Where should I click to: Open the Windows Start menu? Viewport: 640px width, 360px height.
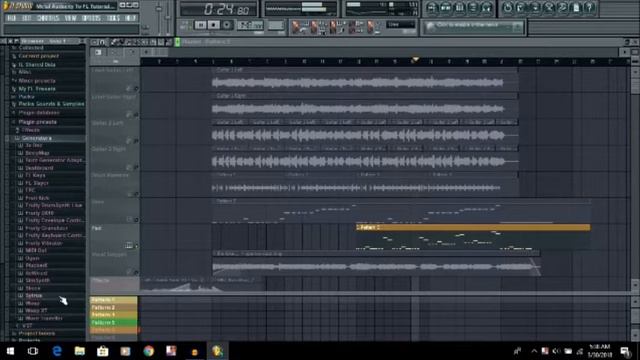(10, 351)
